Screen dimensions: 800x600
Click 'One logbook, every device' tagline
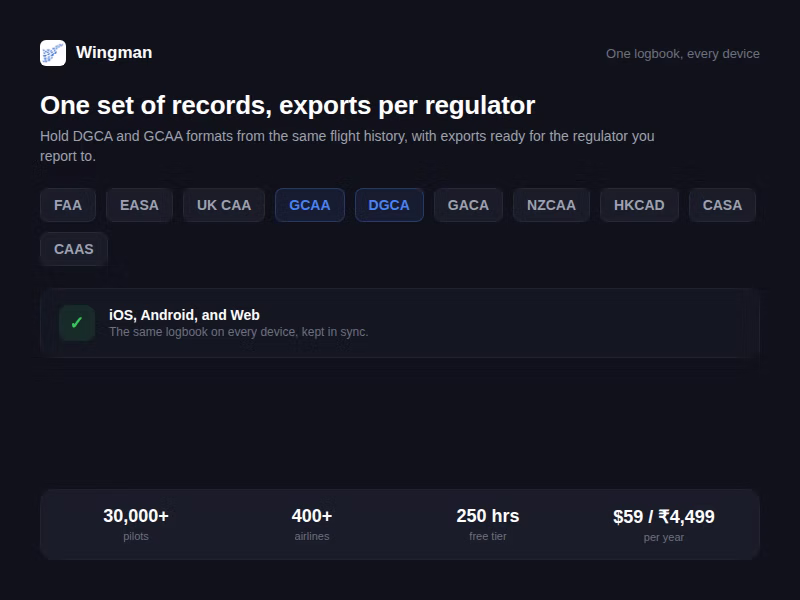pyautogui.click(x=683, y=54)
